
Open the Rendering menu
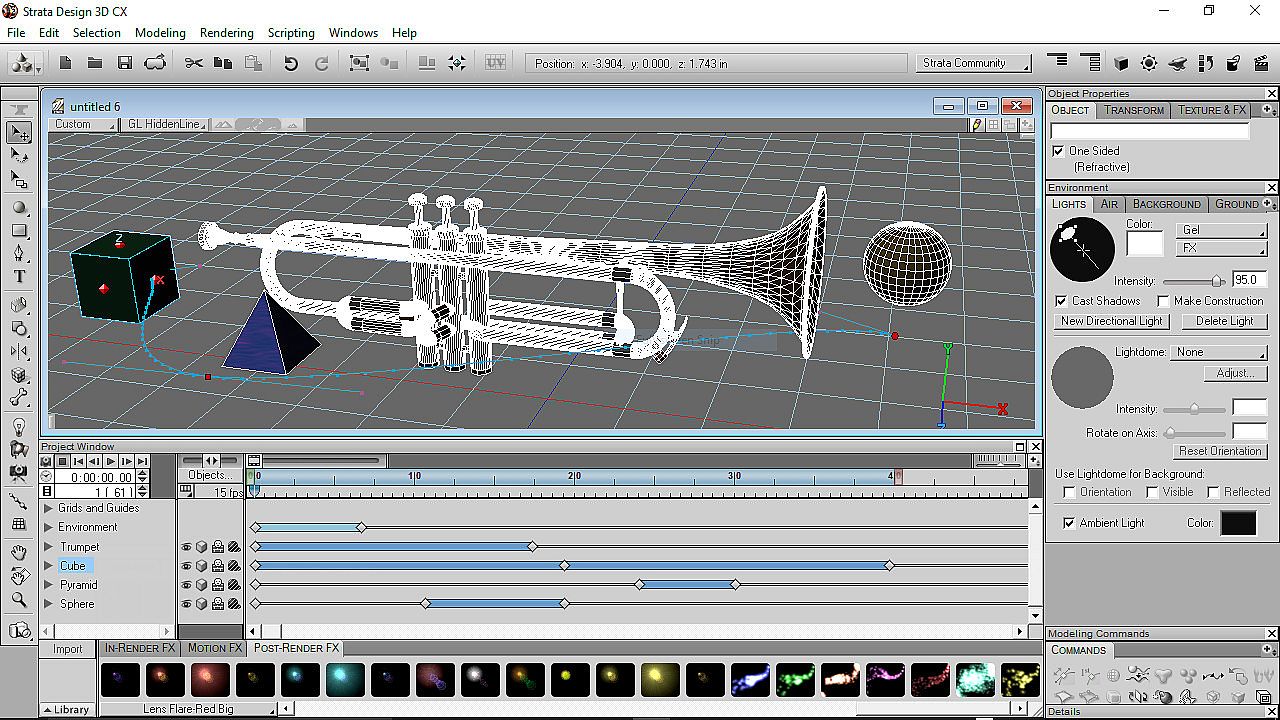[x=226, y=32]
